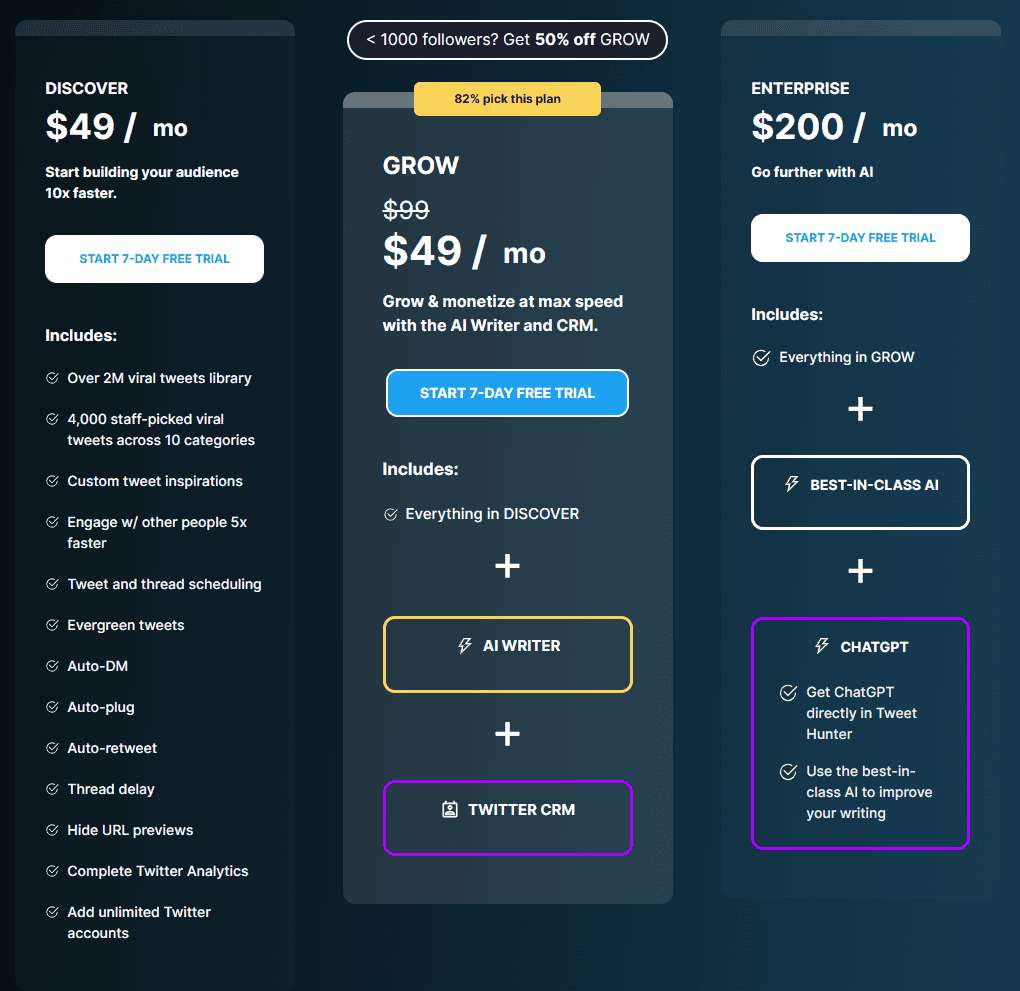The image size is (1020, 991).
Task: Click the lightning bolt icon beside CHATGPT
Action: pos(821,646)
